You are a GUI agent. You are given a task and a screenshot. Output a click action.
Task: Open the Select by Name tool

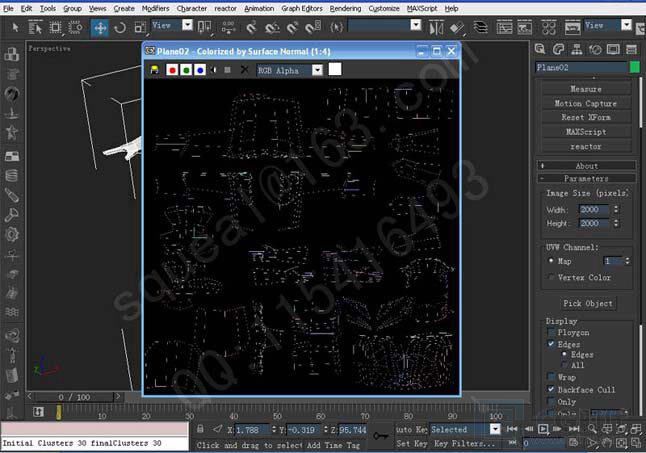click(x=35, y=28)
